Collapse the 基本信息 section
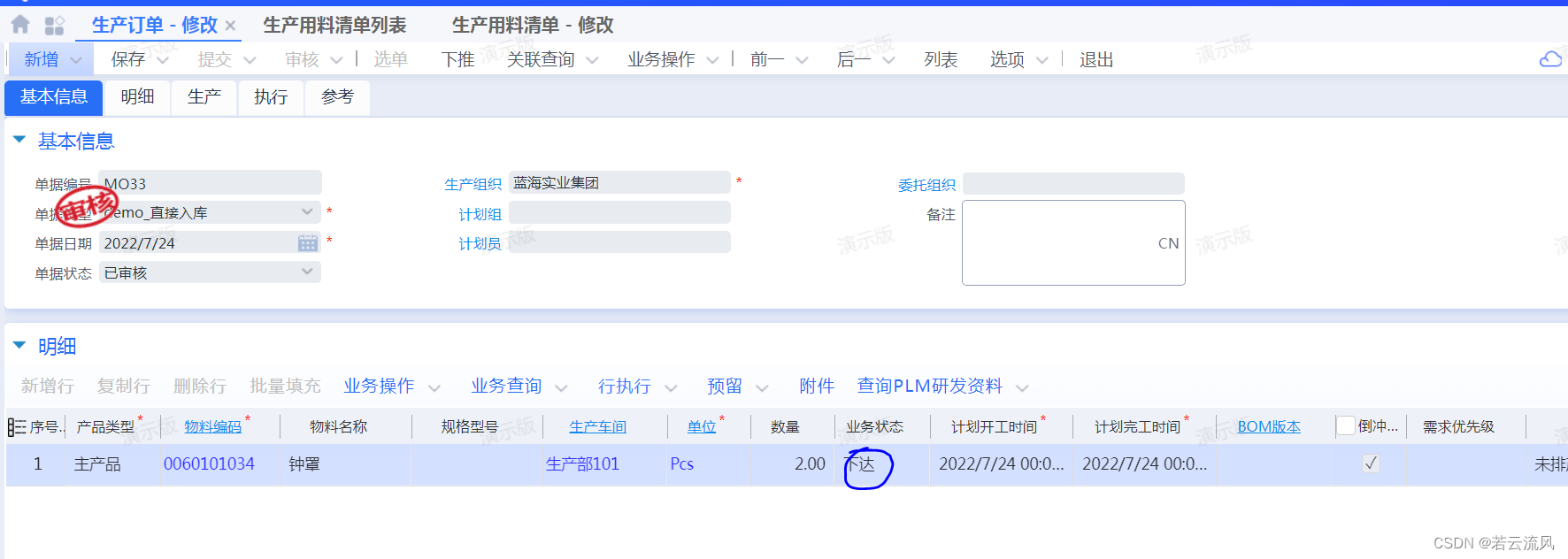The image size is (1568, 559). click(19, 140)
